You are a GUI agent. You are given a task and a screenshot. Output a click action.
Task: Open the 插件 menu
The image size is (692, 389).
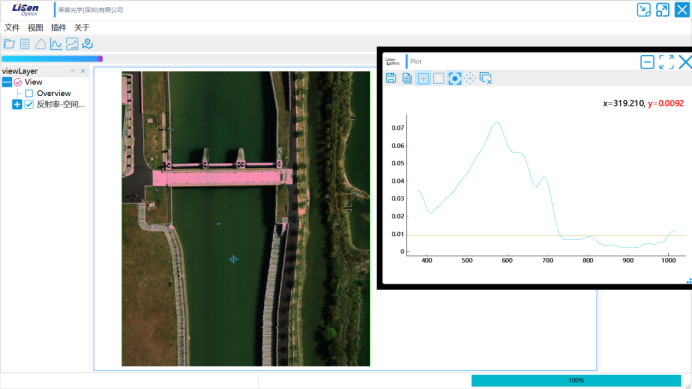[58, 27]
